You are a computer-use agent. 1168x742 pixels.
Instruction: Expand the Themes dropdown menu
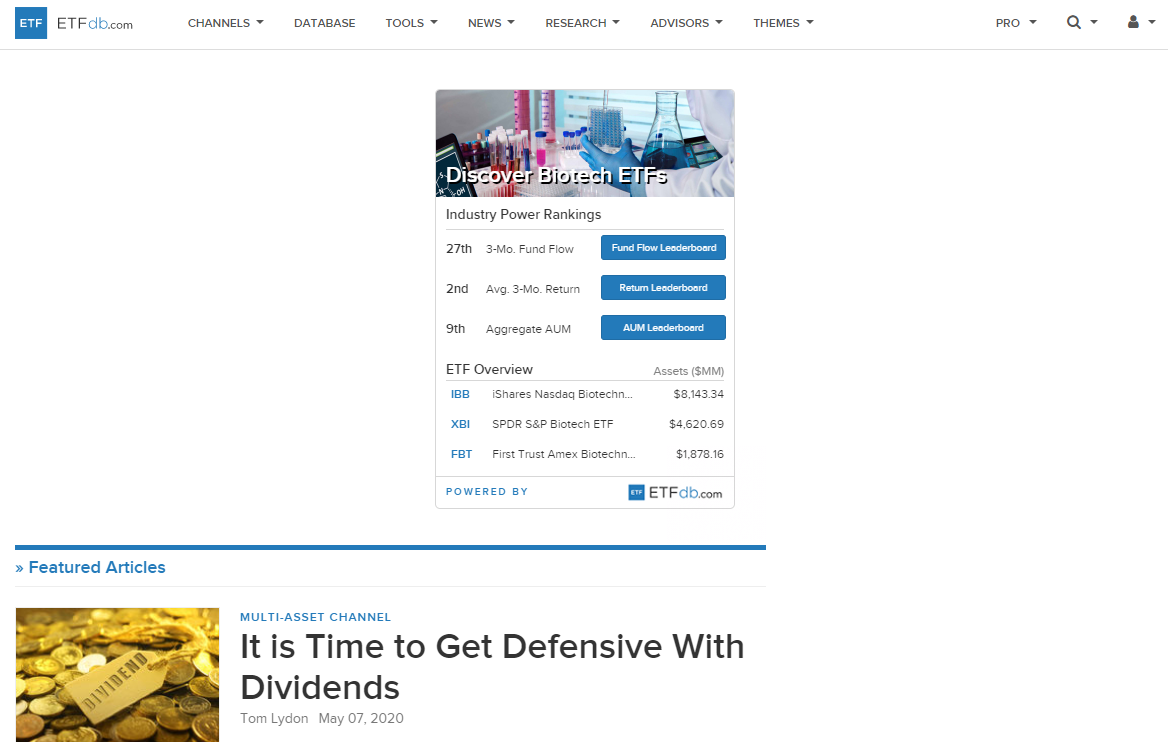tap(783, 23)
